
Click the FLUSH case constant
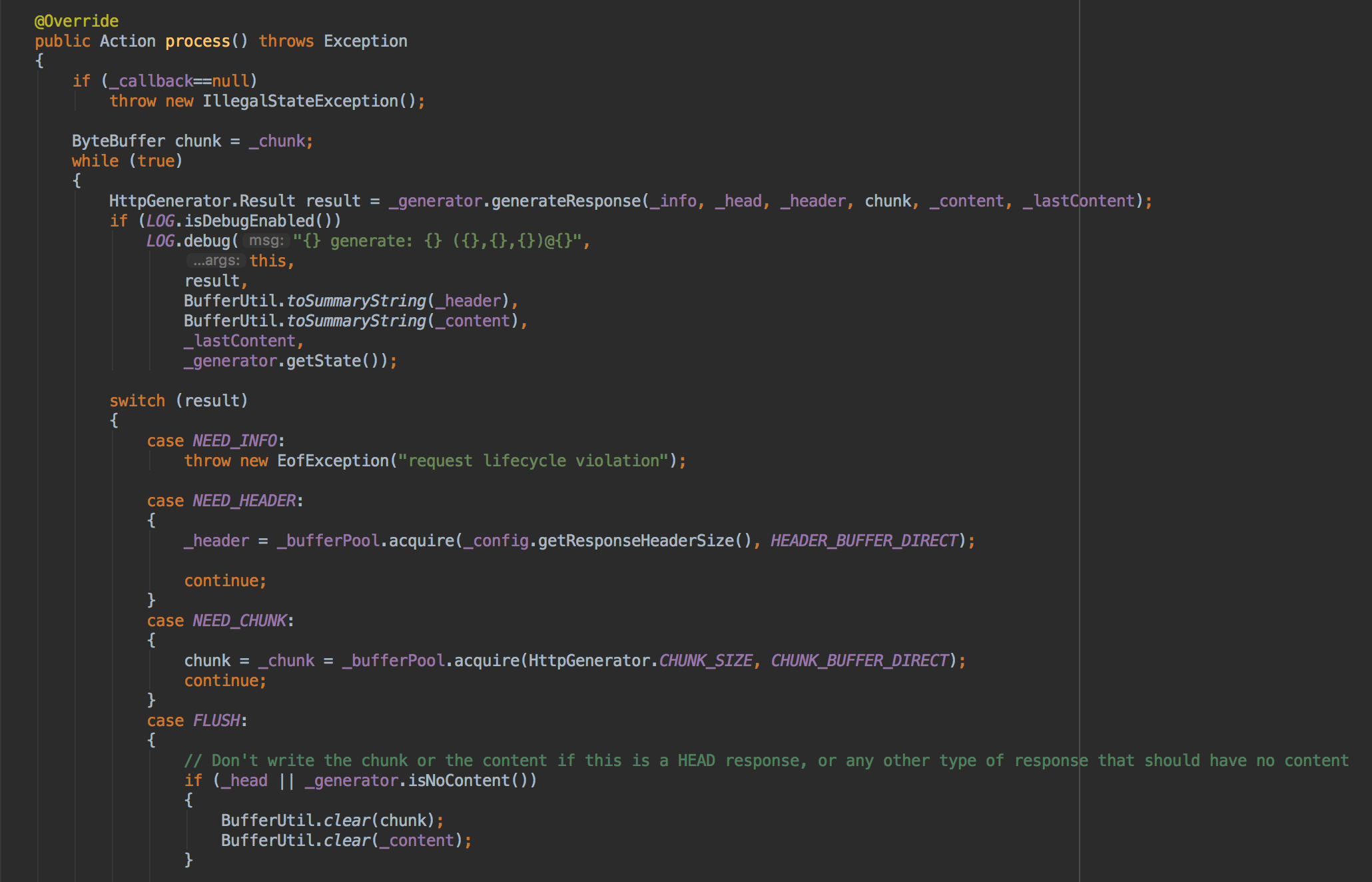(x=216, y=721)
